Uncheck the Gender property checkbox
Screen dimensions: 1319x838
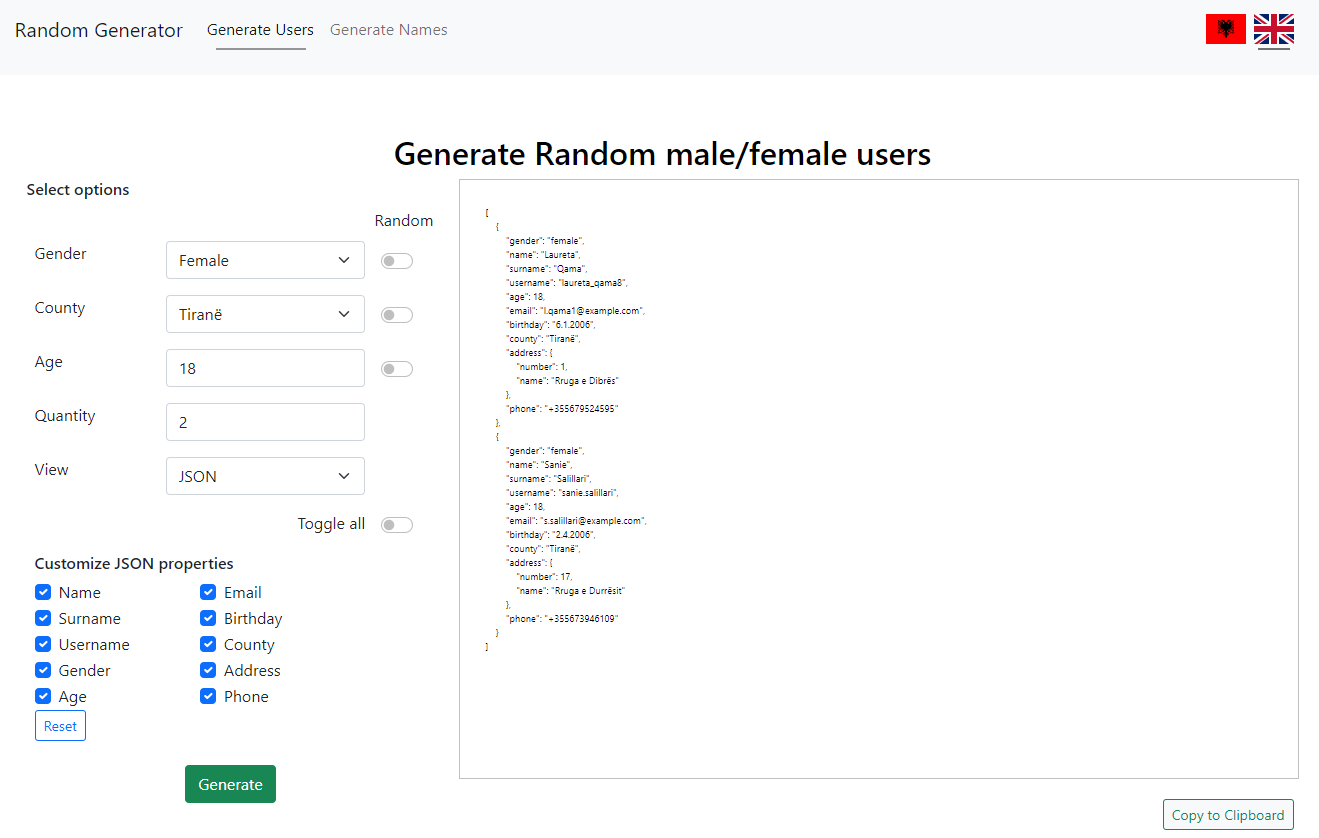43,670
